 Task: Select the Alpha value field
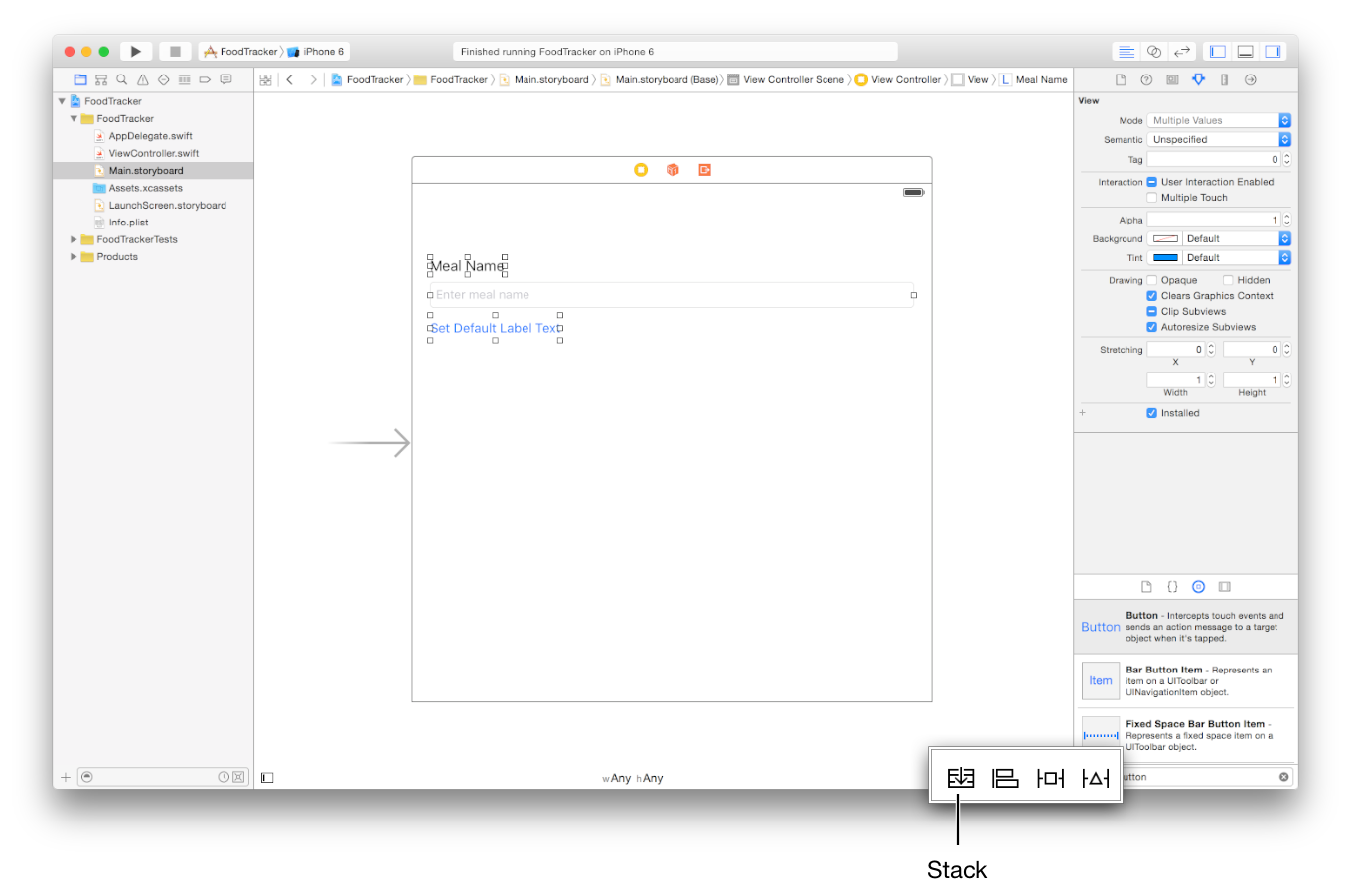(x=1214, y=221)
